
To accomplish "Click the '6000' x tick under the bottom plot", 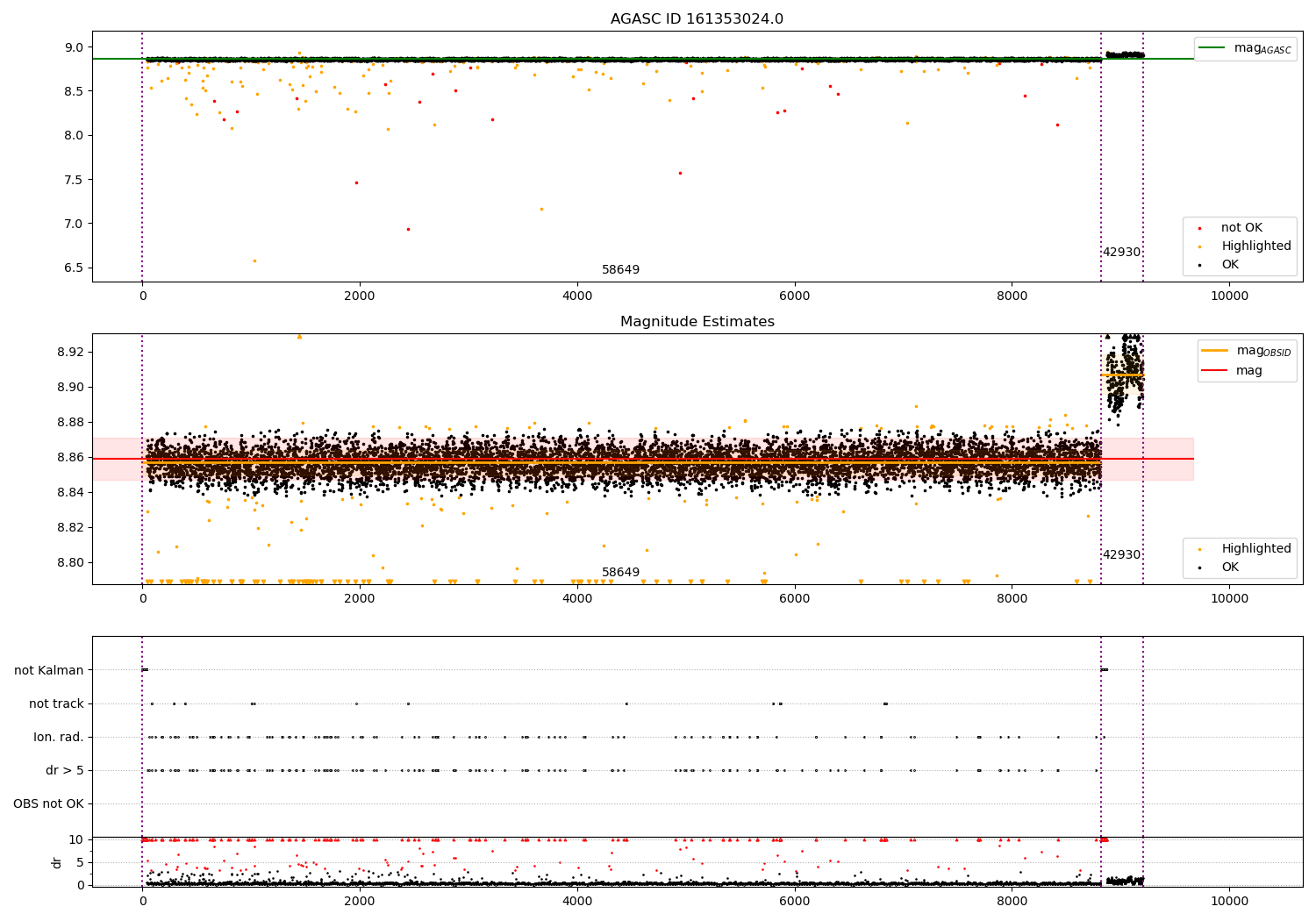I will click(795, 902).
